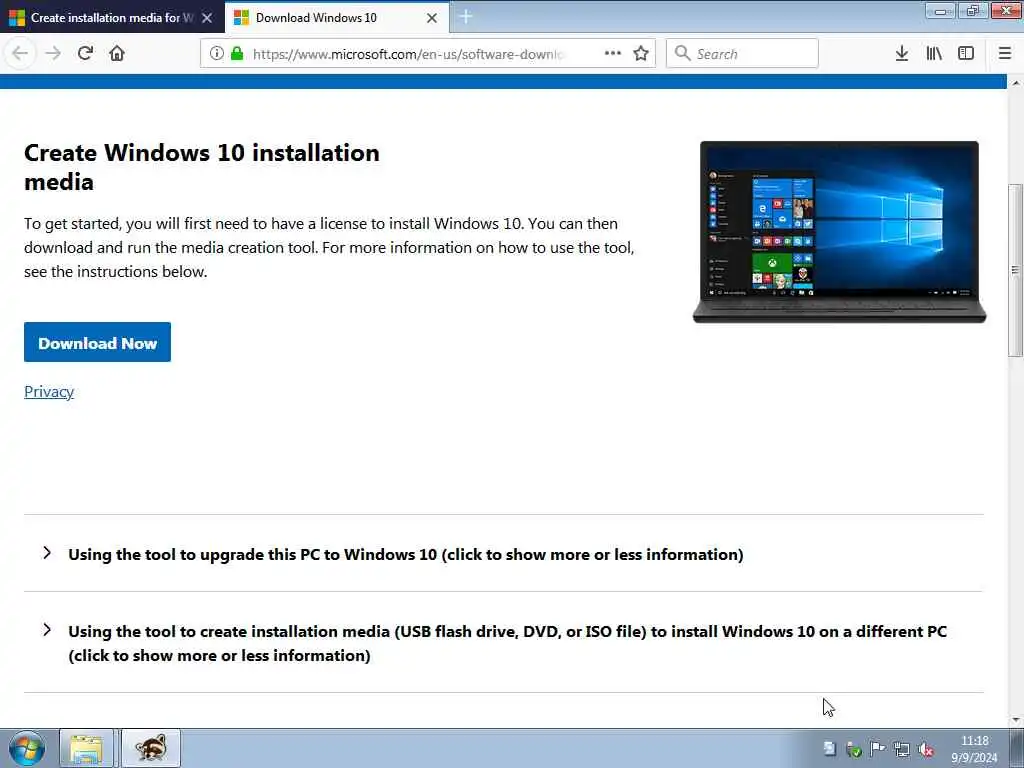Image resolution: width=1024 pixels, height=768 pixels.
Task: Go back using the browser back arrow
Action: coord(20,54)
